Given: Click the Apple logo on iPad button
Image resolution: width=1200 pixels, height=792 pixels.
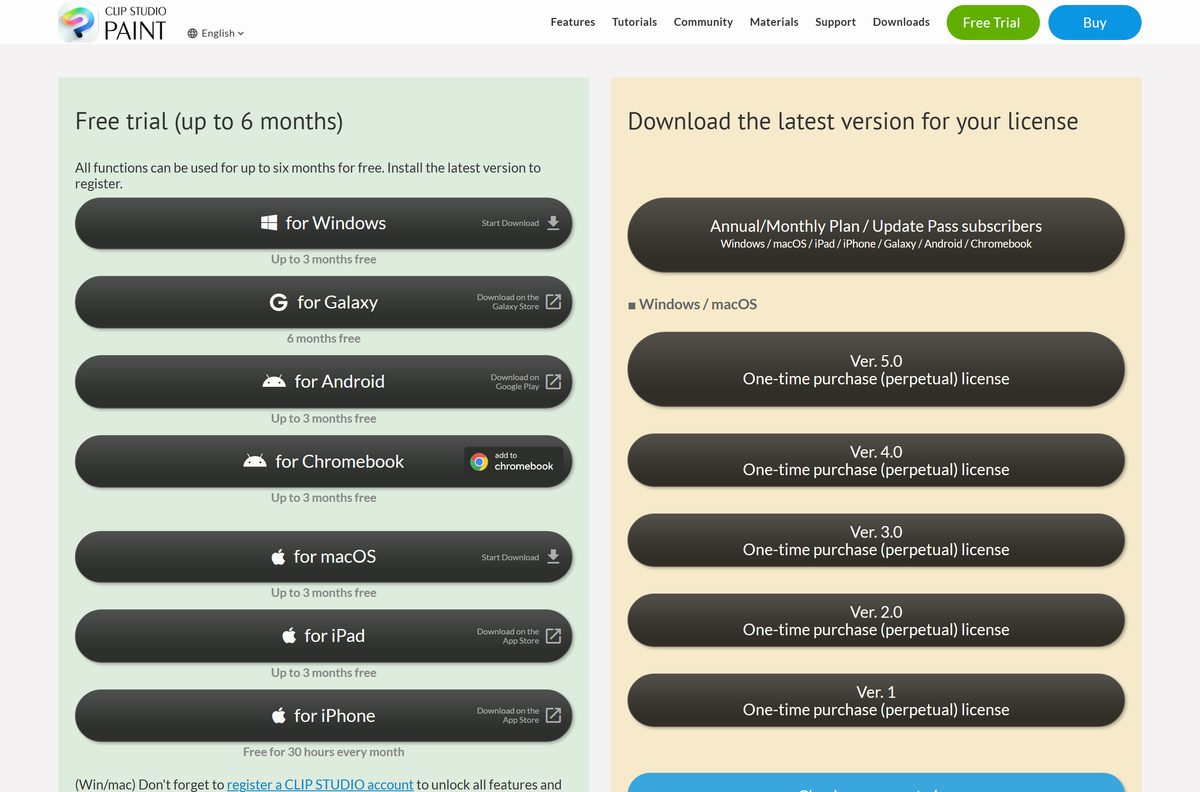Looking at the screenshot, I should [x=289, y=635].
